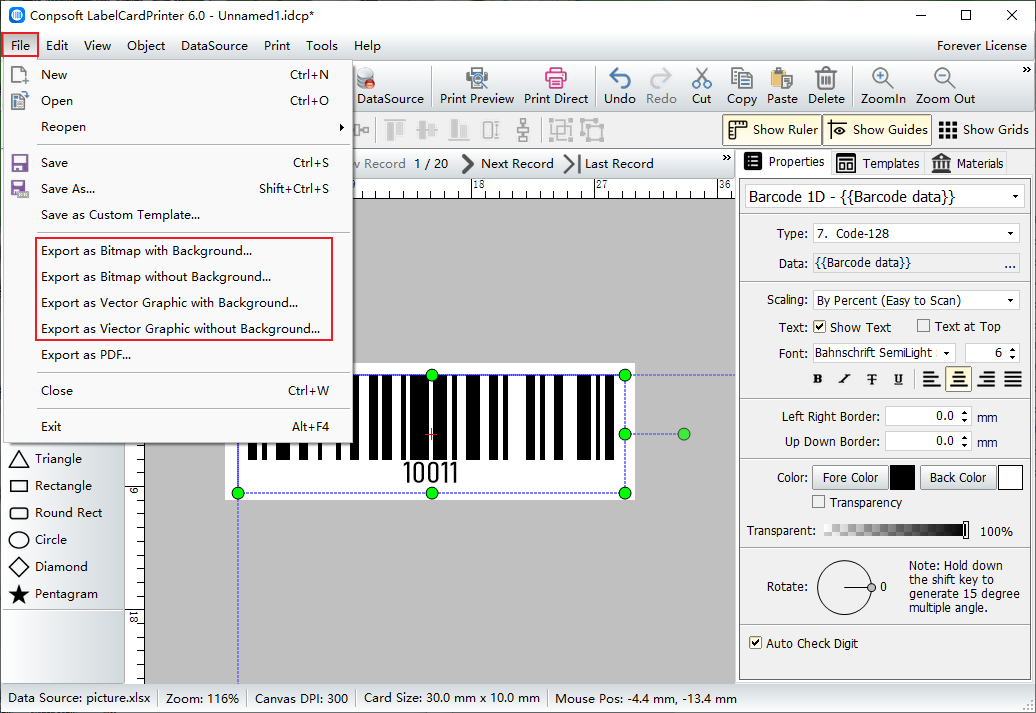Click the black fore color swatch
The height and width of the screenshot is (713, 1036).
(903, 477)
